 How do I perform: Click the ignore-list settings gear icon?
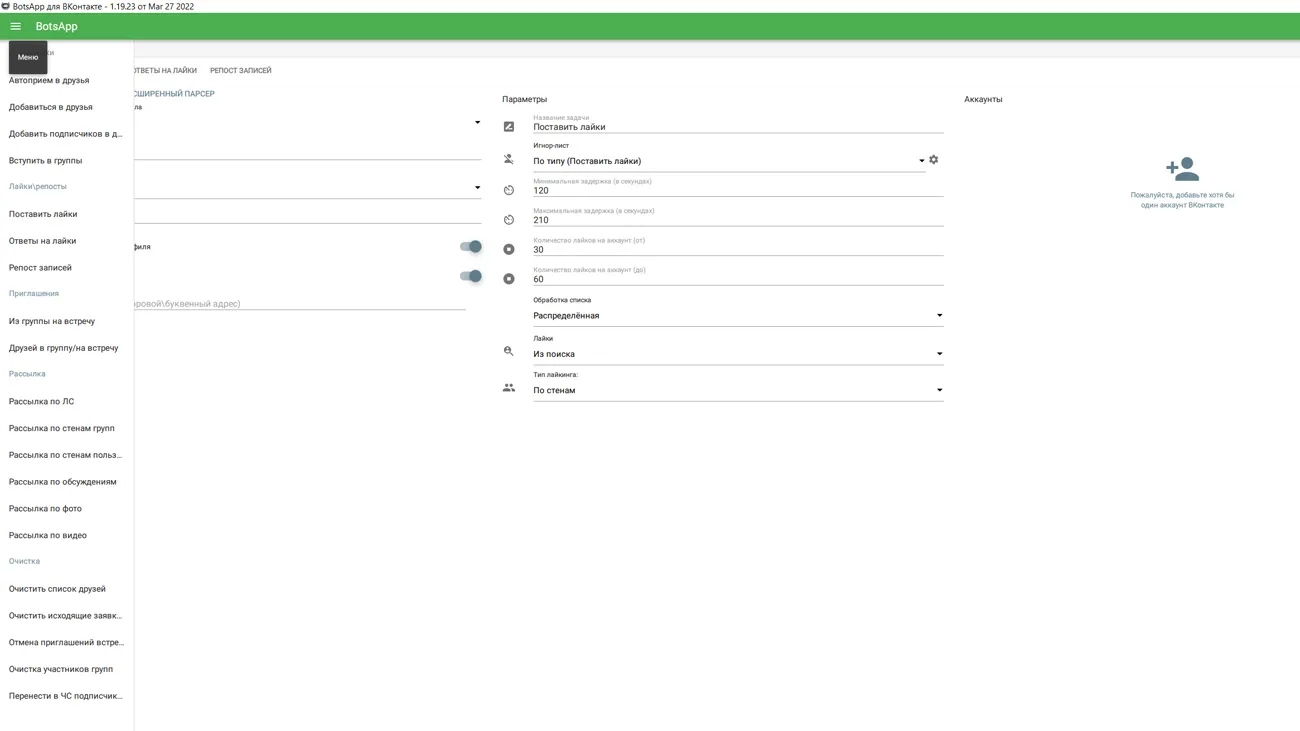934,160
